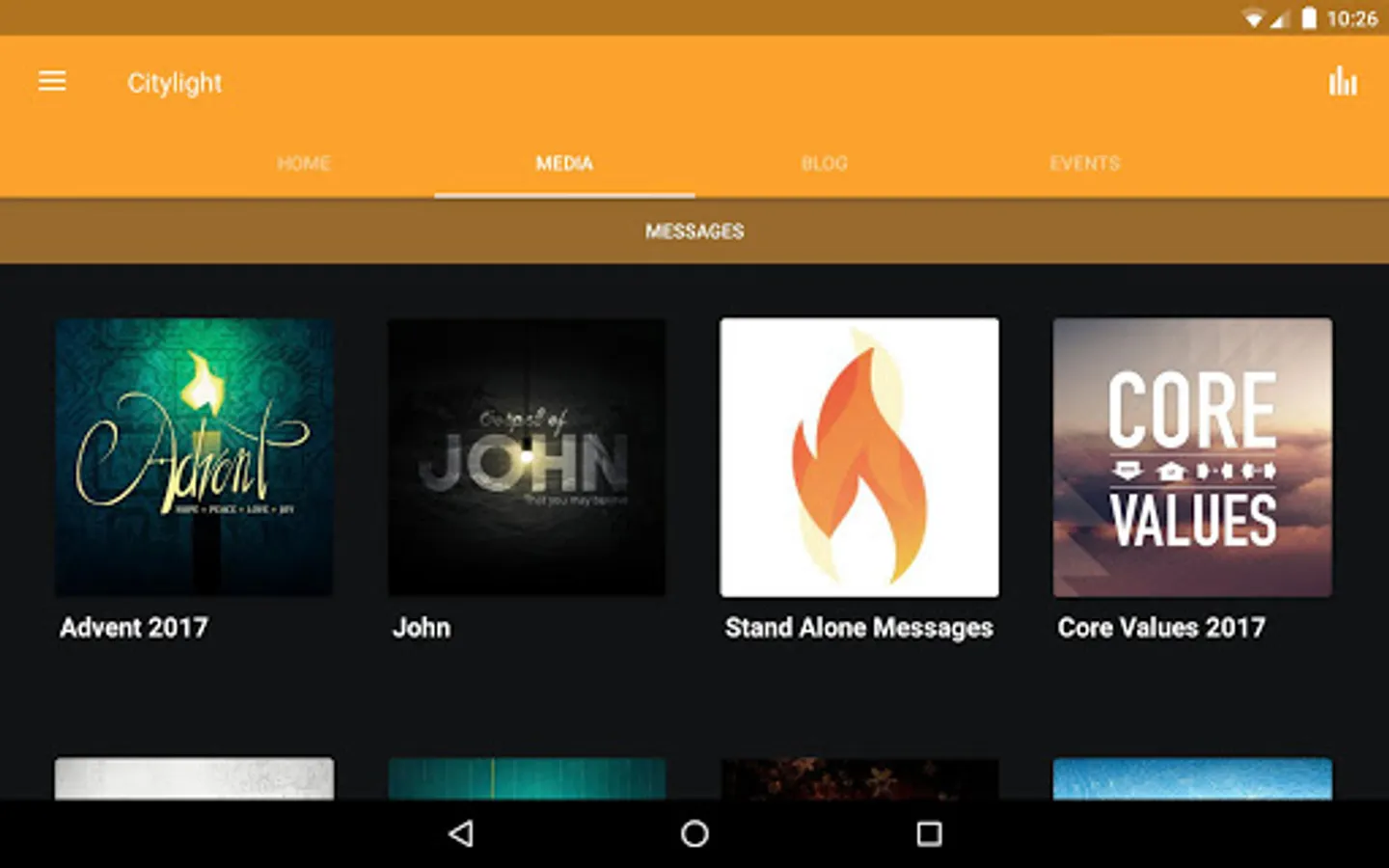Open the flame Stand Alone Messages artwork
The image size is (1389, 868).
[859, 457]
